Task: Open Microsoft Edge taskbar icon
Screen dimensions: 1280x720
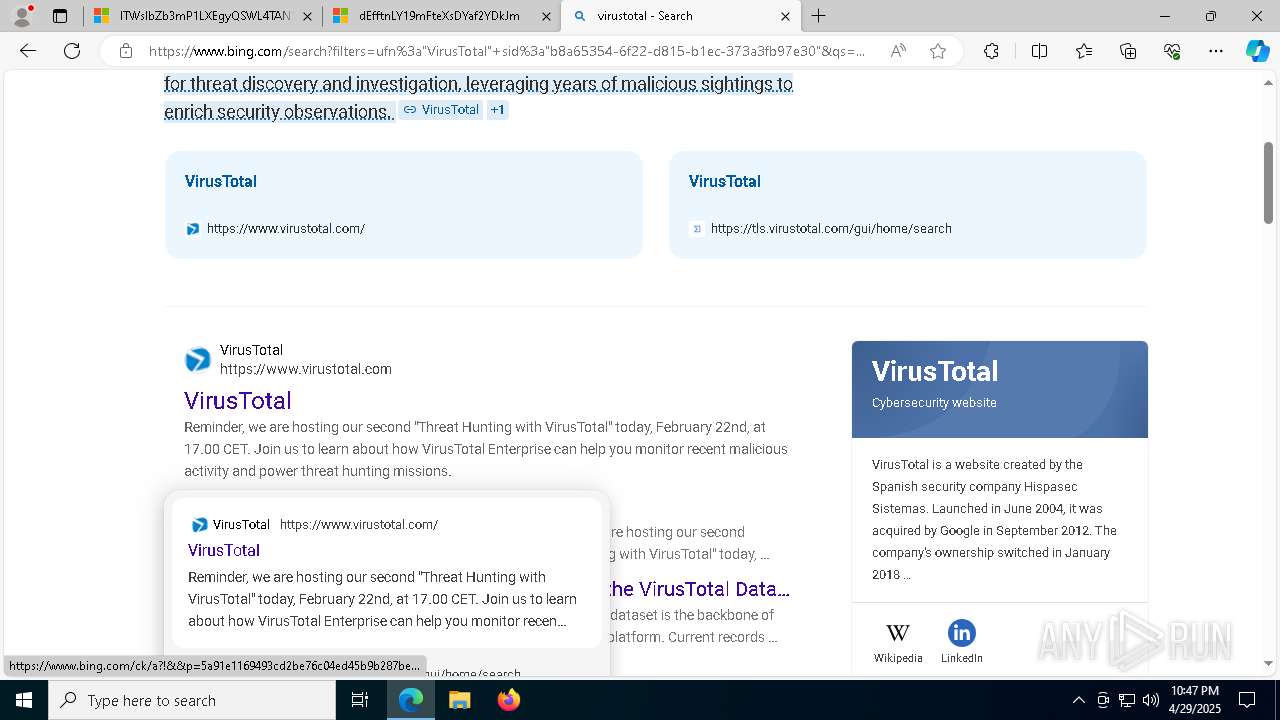Action: (411, 700)
